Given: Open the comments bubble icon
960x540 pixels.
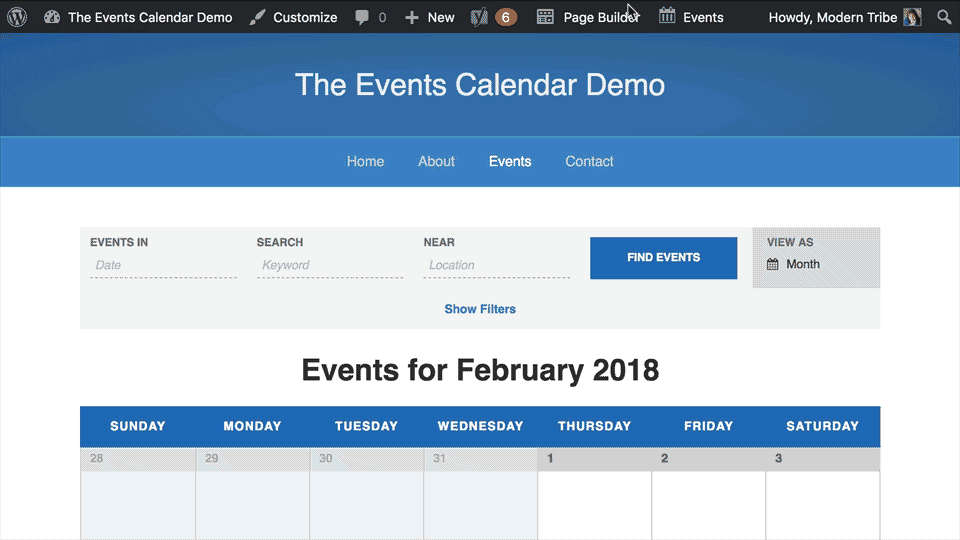Looking at the screenshot, I should coord(362,17).
